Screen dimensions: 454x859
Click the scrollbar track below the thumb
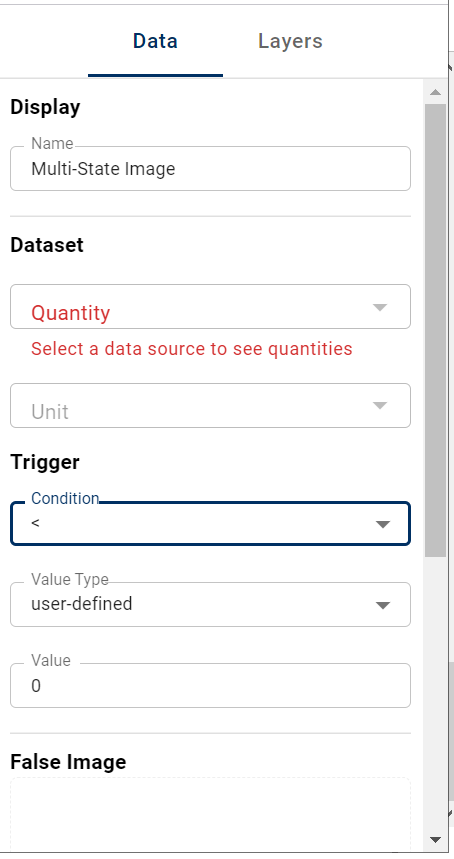pyautogui.click(x=436, y=693)
